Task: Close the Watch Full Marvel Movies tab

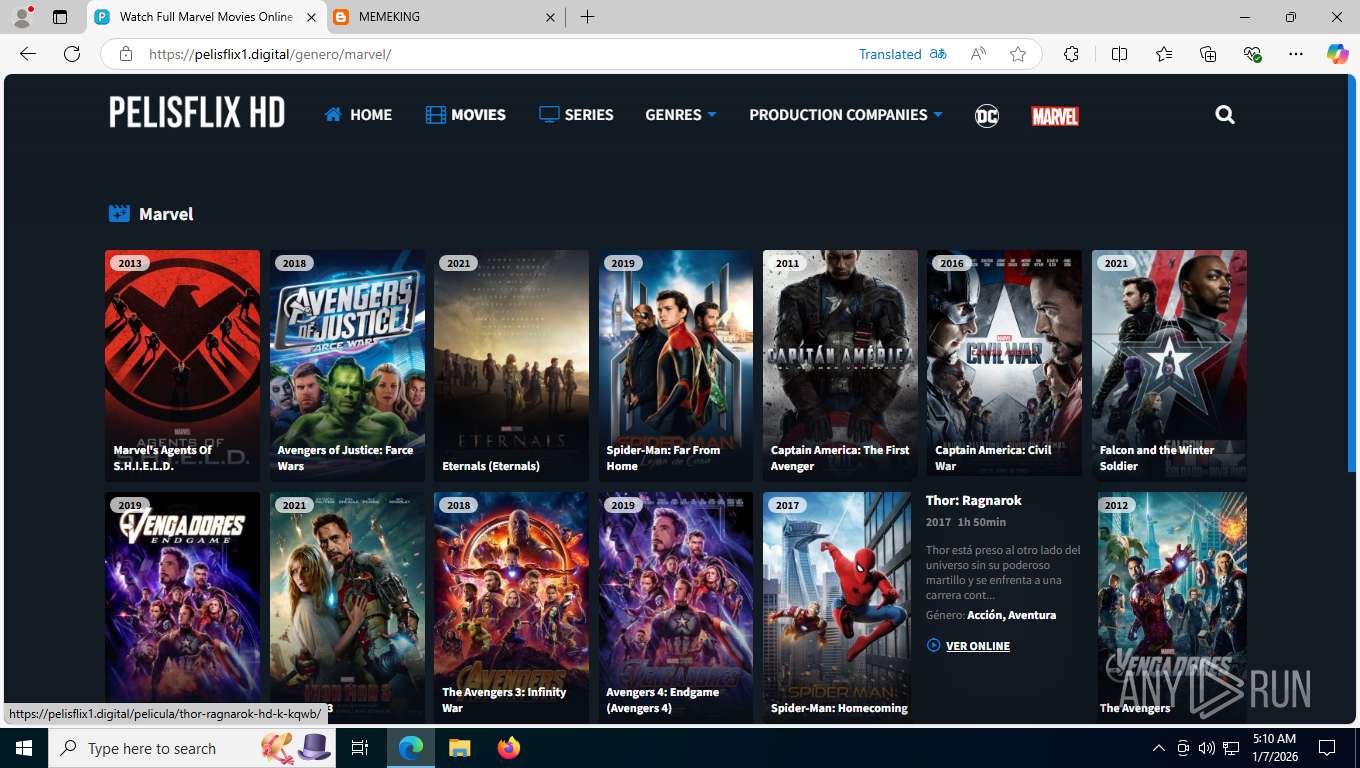Action: tap(311, 17)
